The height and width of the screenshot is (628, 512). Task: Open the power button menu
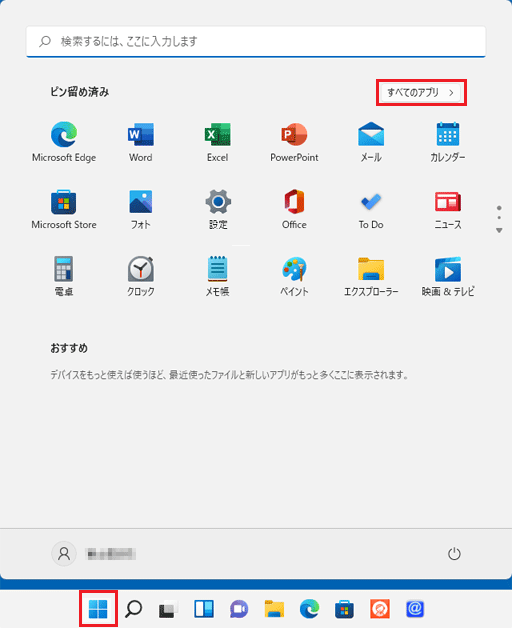pos(454,554)
